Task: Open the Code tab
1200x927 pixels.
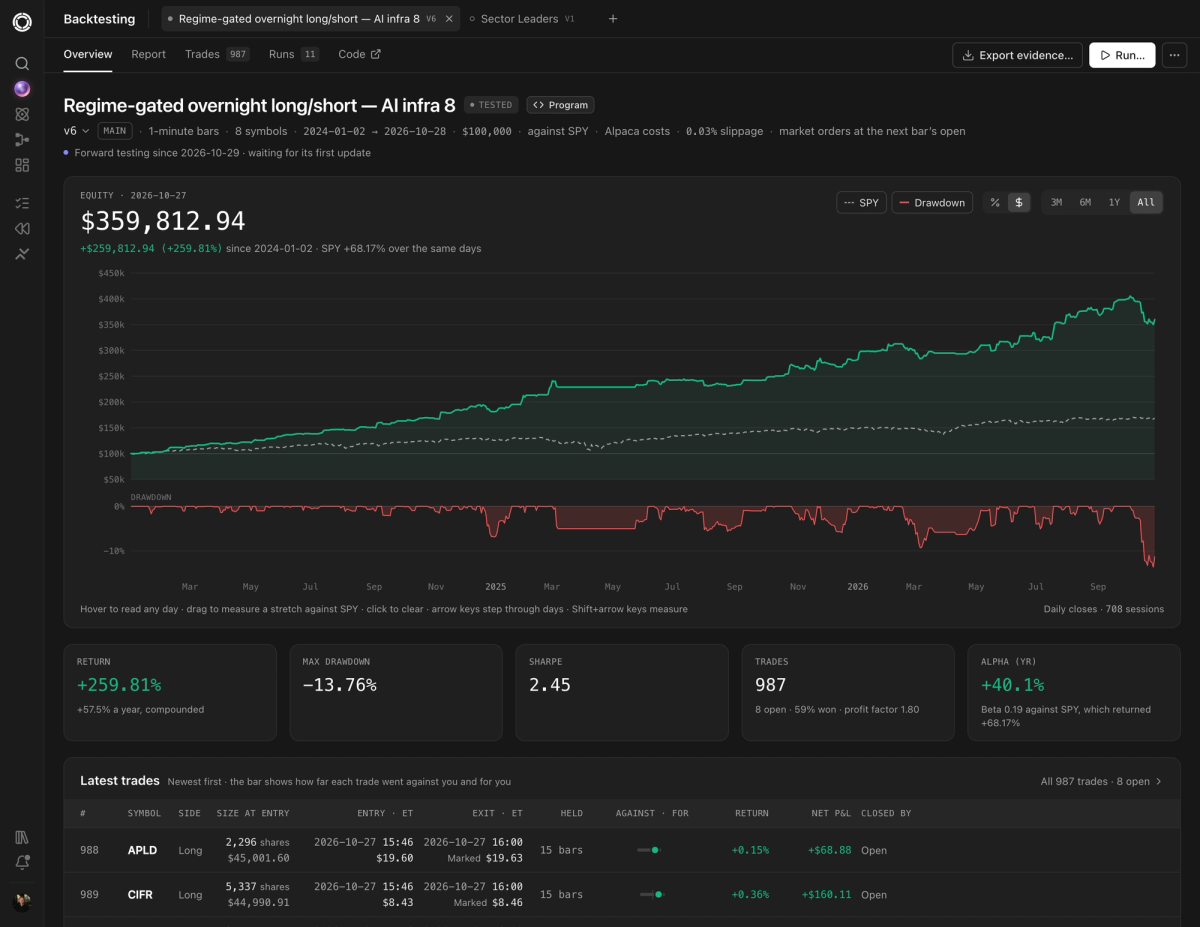Action: 359,54
